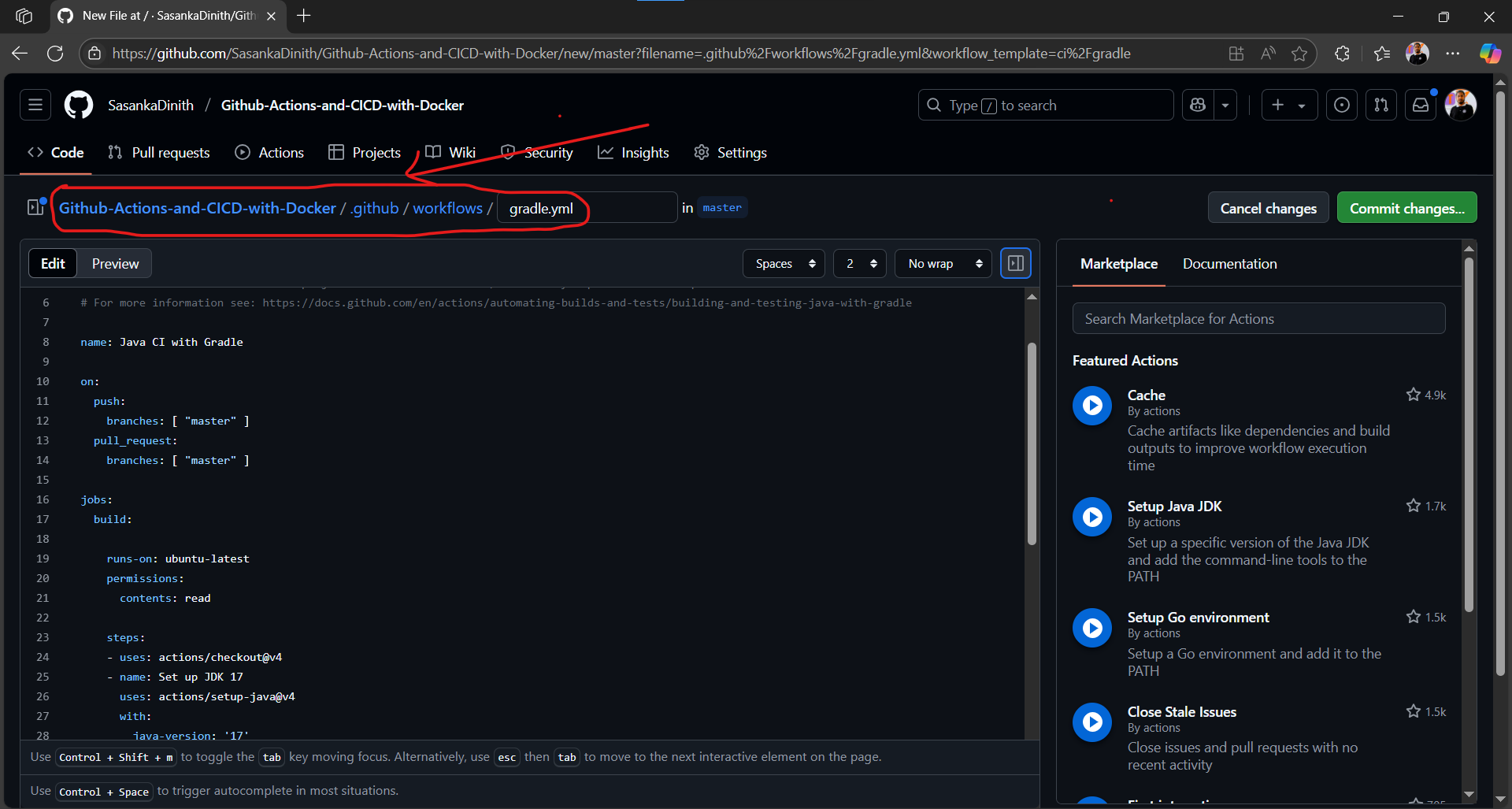Open Settings repository tab

pyautogui.click(x=730, y=152)
